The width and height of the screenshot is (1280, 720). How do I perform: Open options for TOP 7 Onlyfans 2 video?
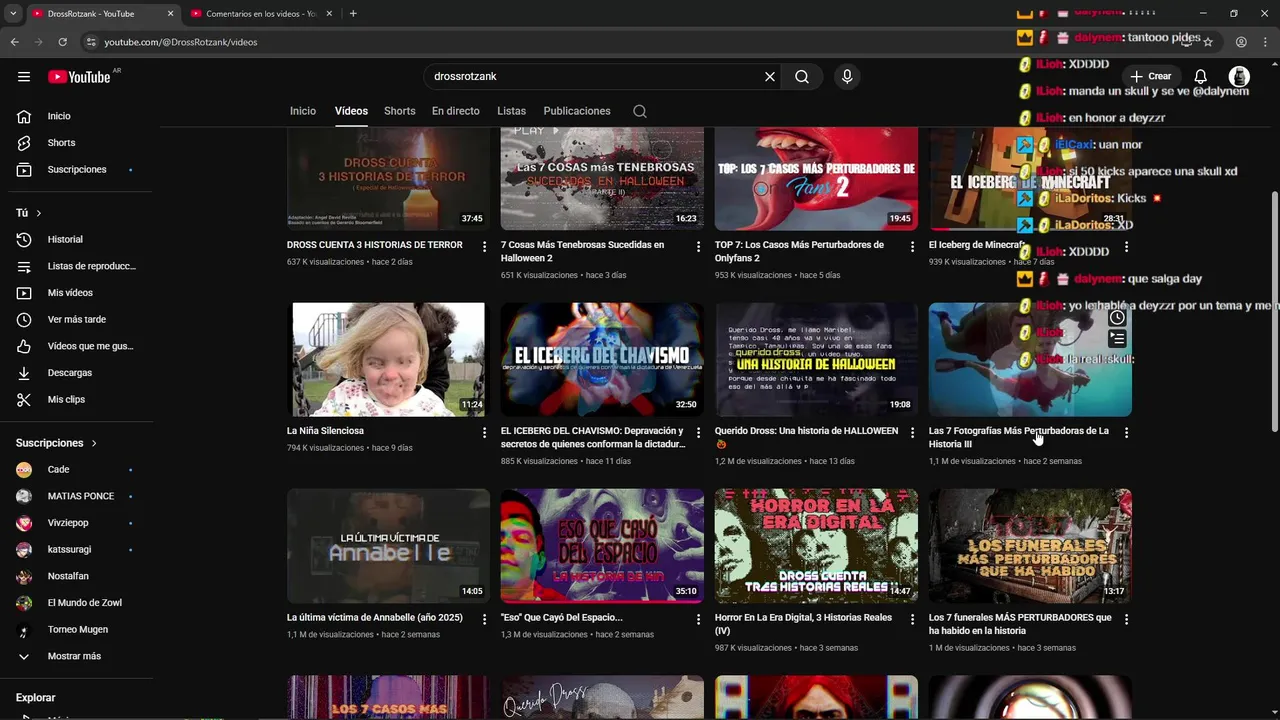912,246
